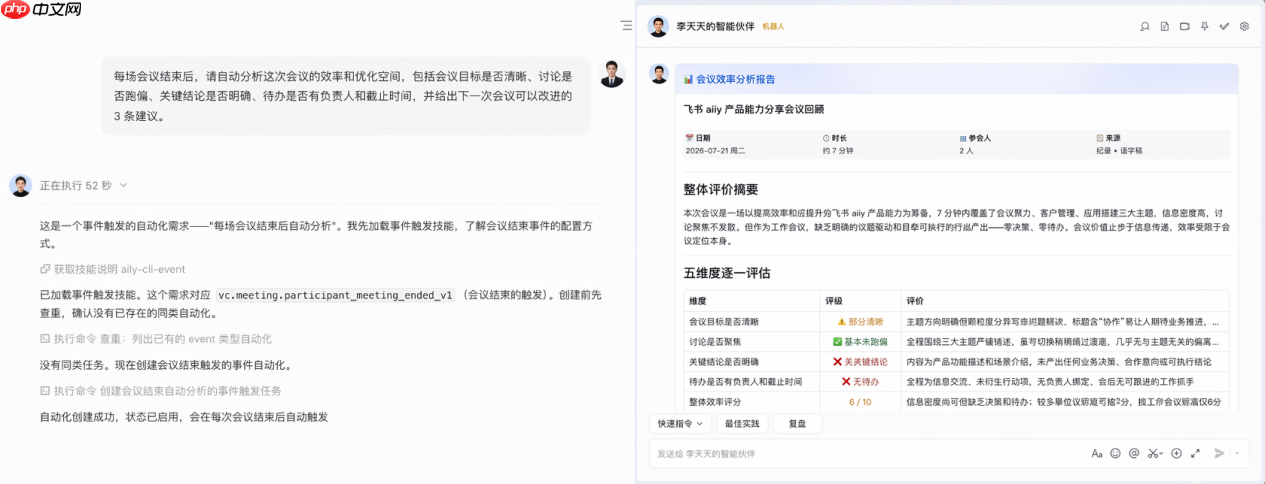Click the scissors screenshot icon
This screenshot has height=484, width=1265.
(1155, 453)
